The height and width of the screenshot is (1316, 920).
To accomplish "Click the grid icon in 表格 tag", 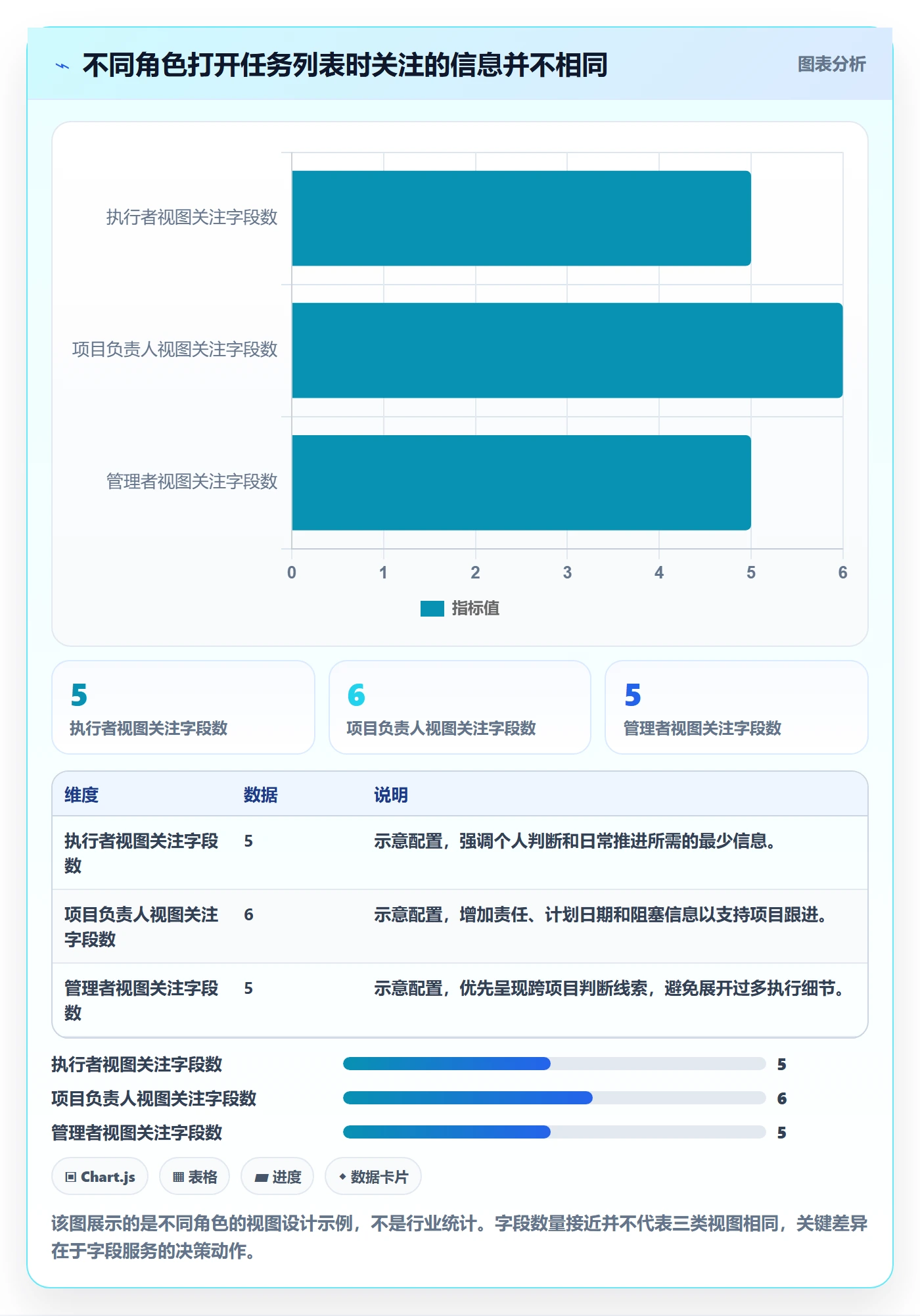I will (x=178, y=1177).
